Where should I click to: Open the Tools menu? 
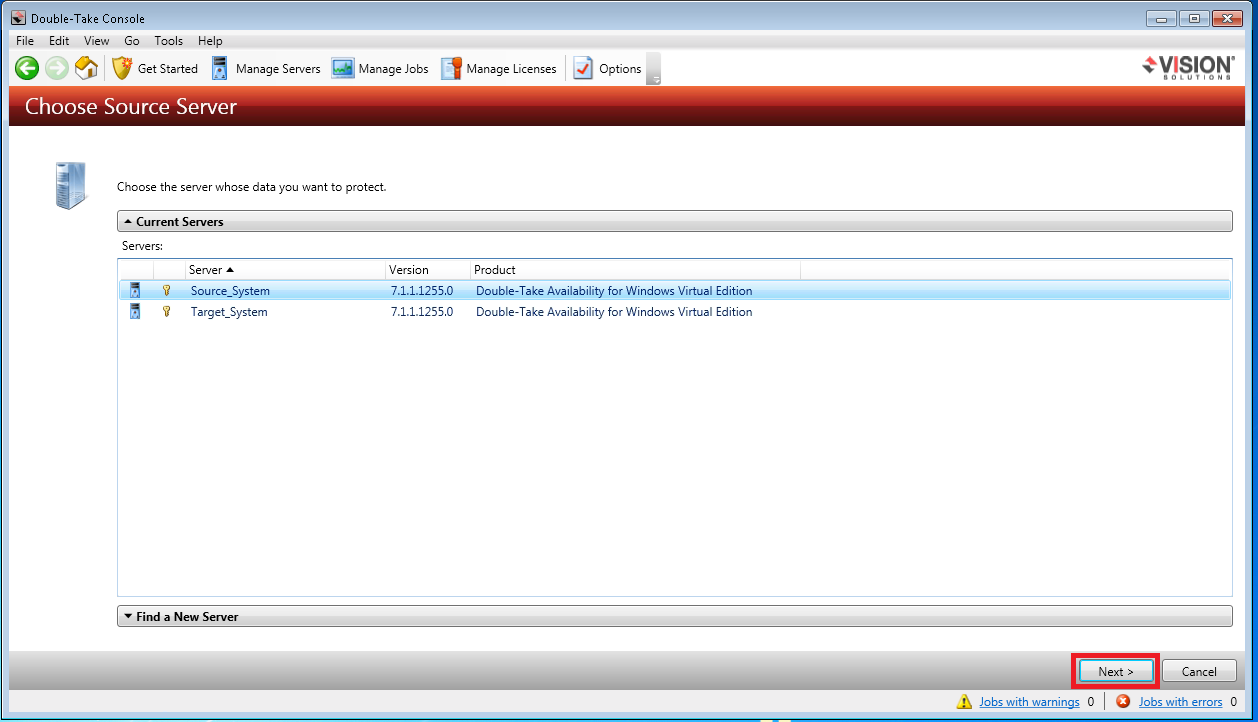[168, 41]
